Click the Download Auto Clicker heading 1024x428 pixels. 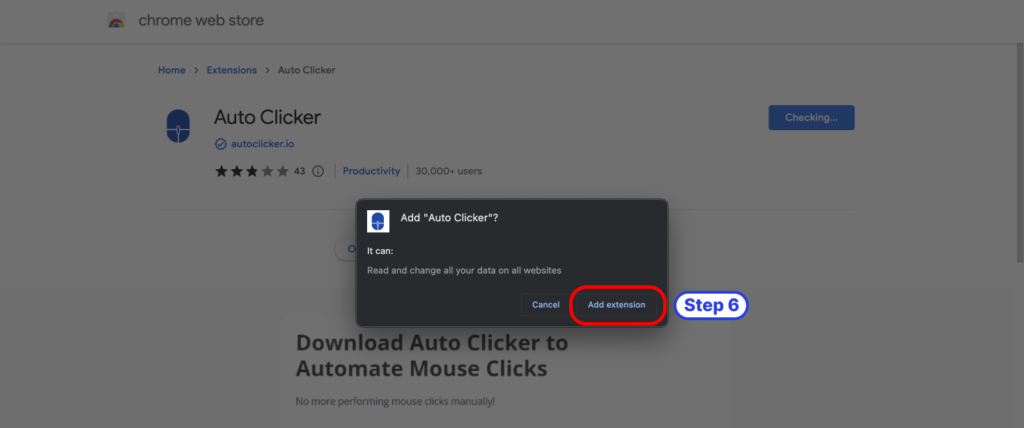[x=431, y=355]
